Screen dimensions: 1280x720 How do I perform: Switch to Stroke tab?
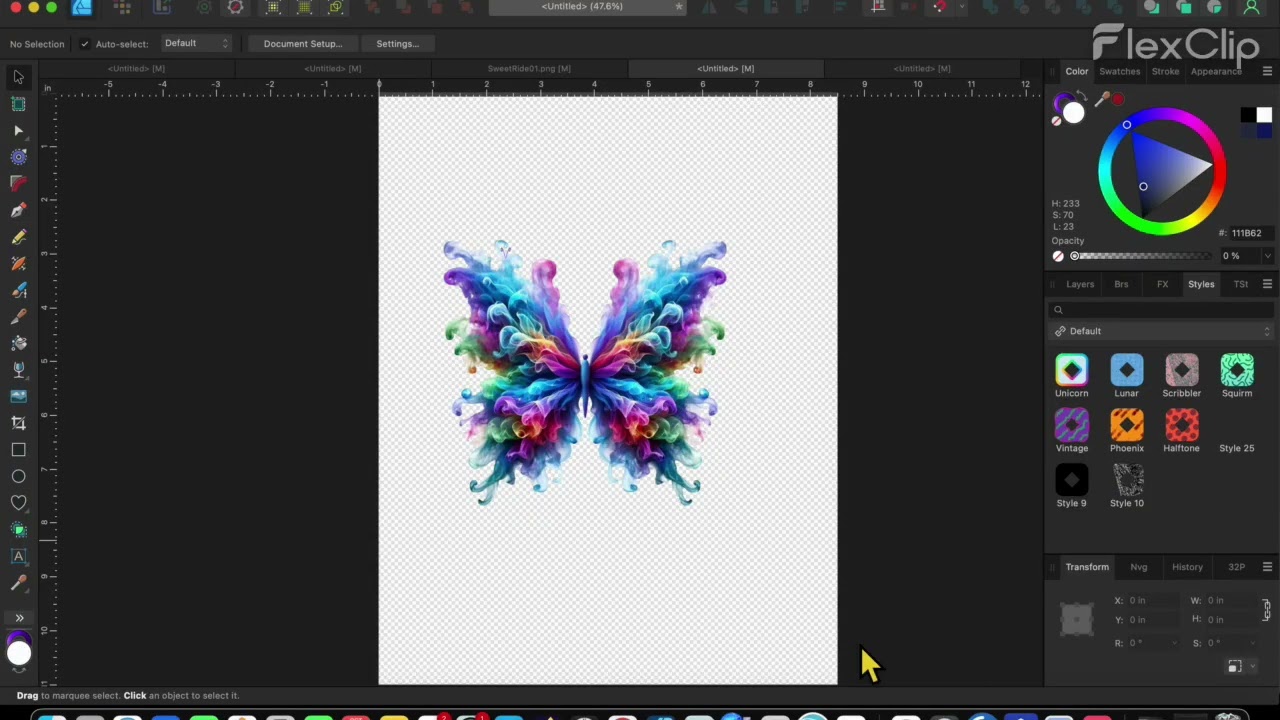click(x=1165, y=71)
